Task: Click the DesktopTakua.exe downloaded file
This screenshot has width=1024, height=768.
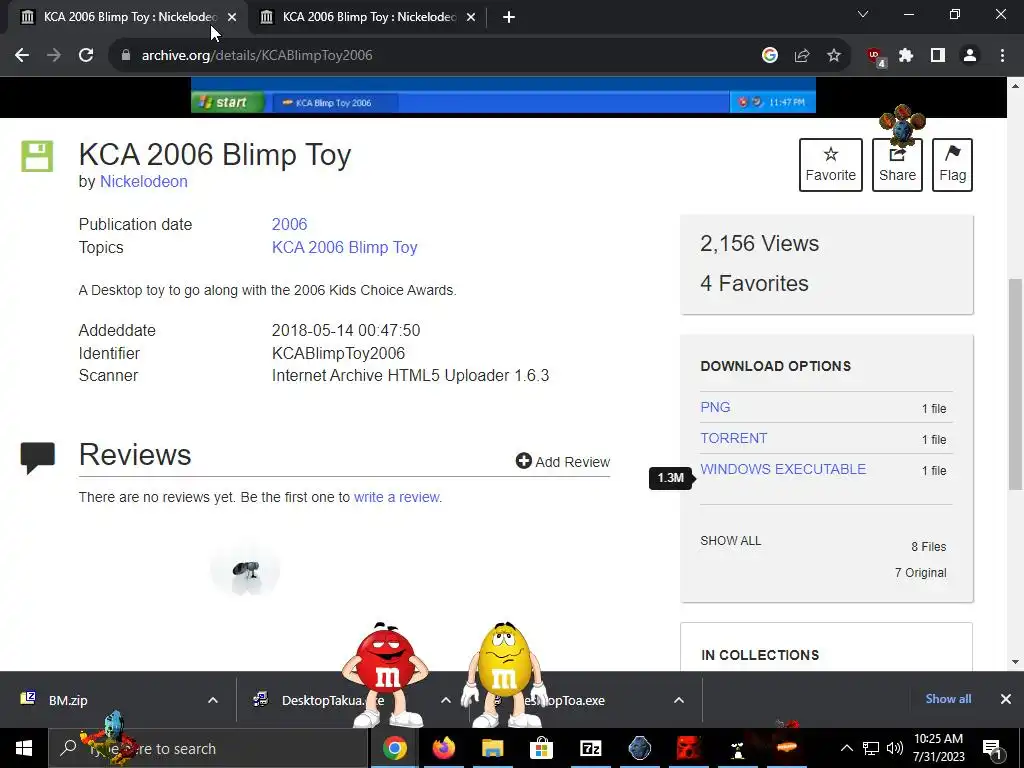Action: [x=317, y=700]
